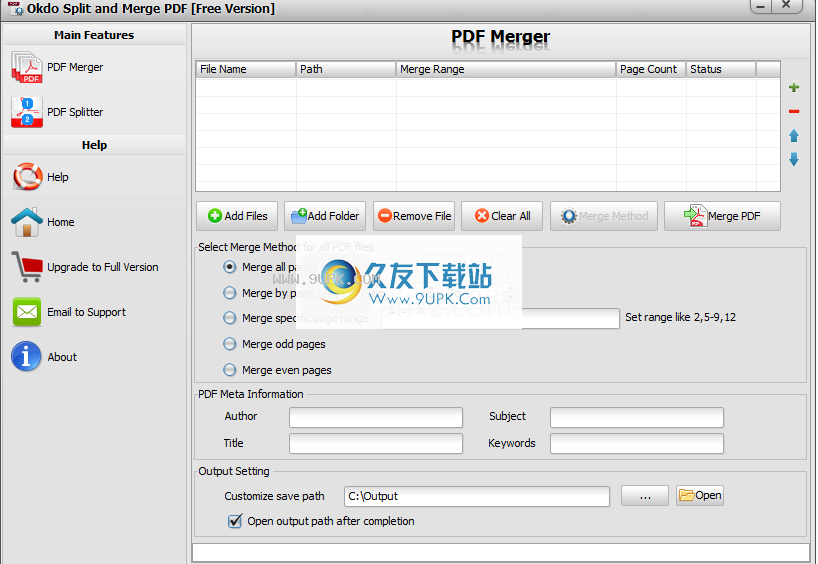This screenshot has height=564, width=818.
Task: Start merging with Merge PDF button
Action: [x=722, y=216]
